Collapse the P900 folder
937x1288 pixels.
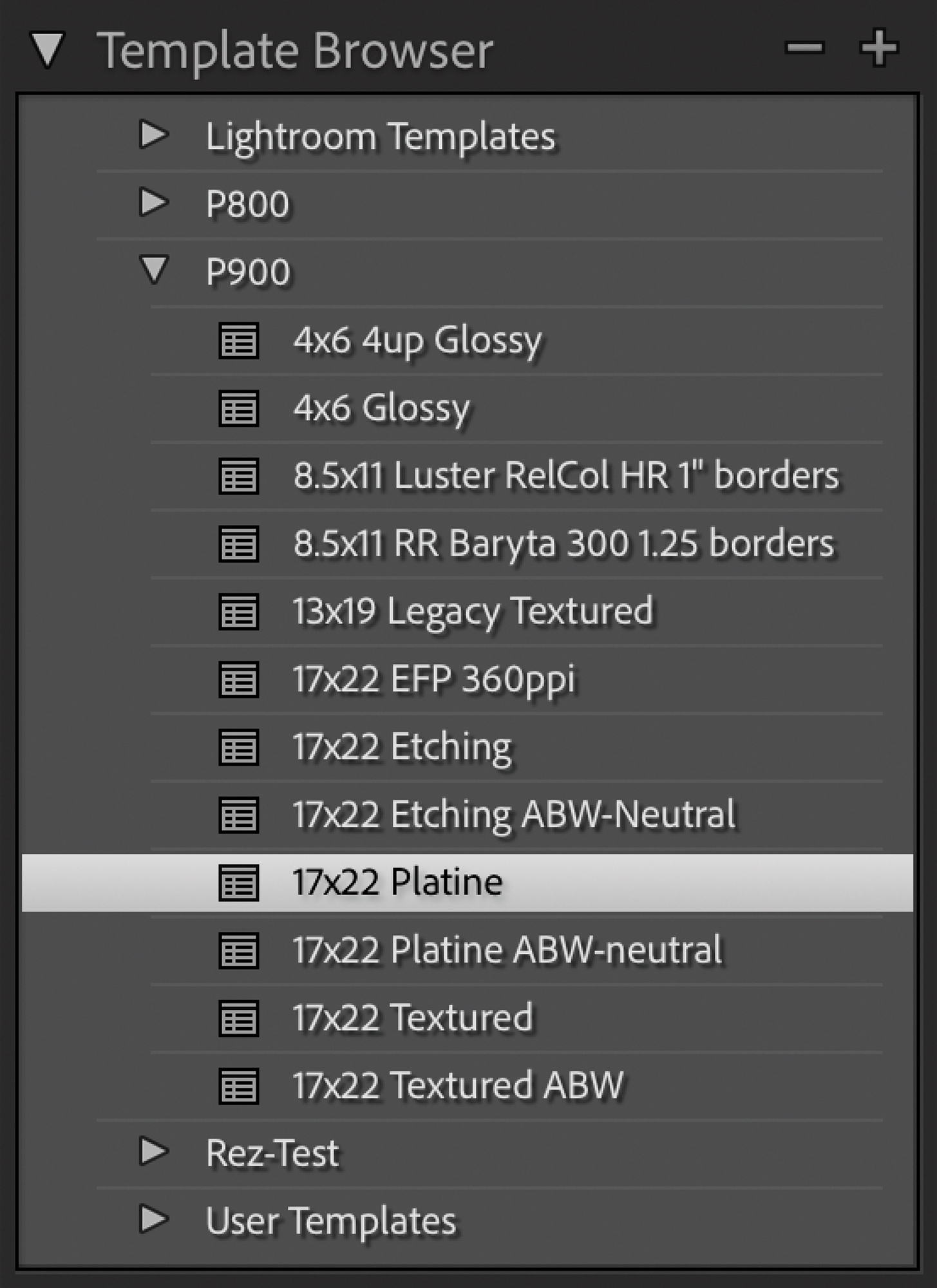[155, 270]
